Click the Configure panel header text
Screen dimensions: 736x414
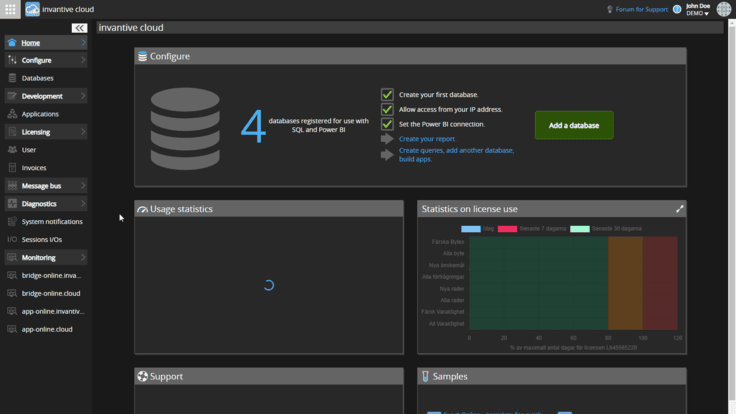170,56
